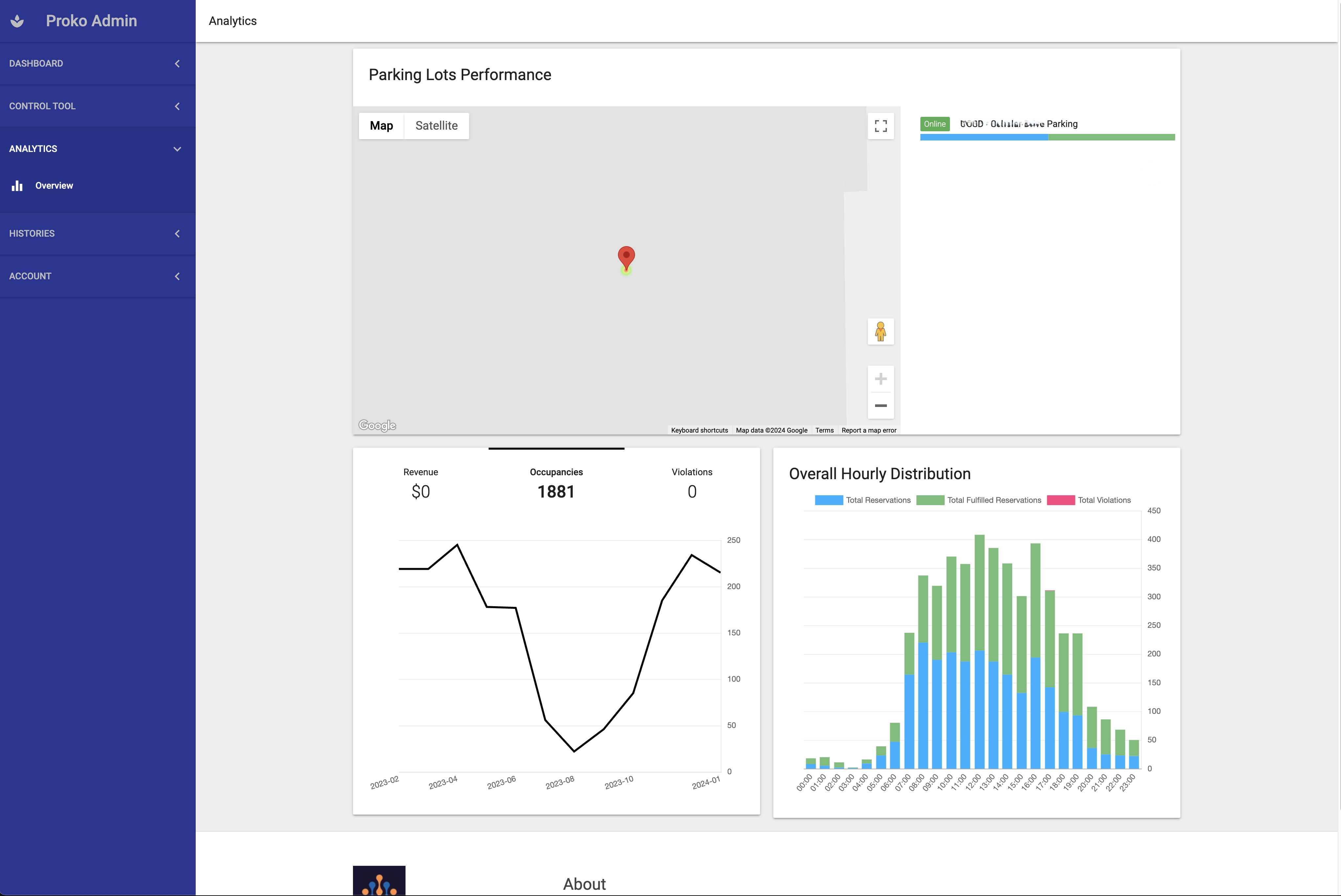Click the red map location pin
The width and height of the screenshot is (1341, 896).
627,258
